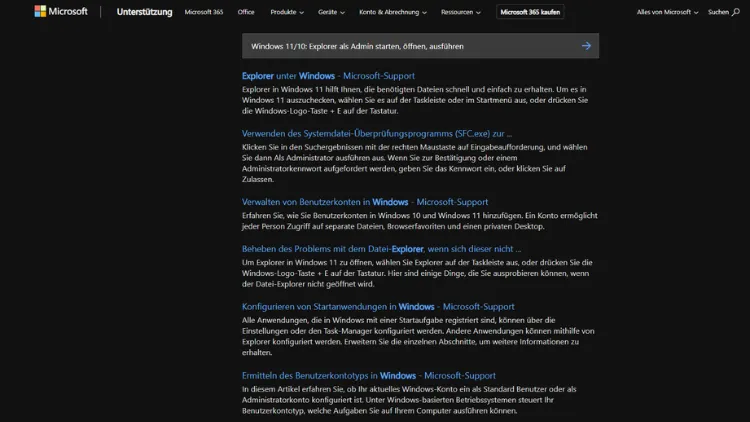Click snippet text starting 'Erfahren Sie, wie Sie Benutzerkonten'
Image resolution: width=750 pixels, height=422 pixels.
pyautogui.click(x=419, y=221)
